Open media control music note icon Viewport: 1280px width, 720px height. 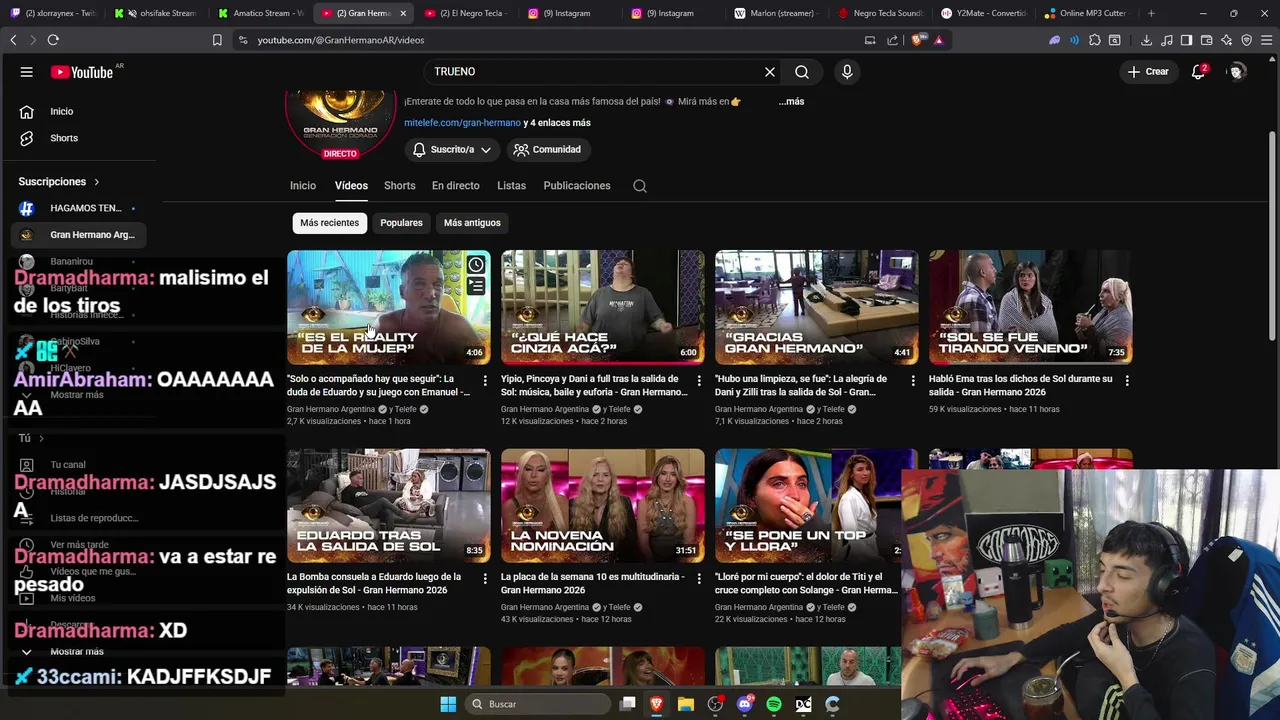pyautogui.click(x=1166, y=40)
